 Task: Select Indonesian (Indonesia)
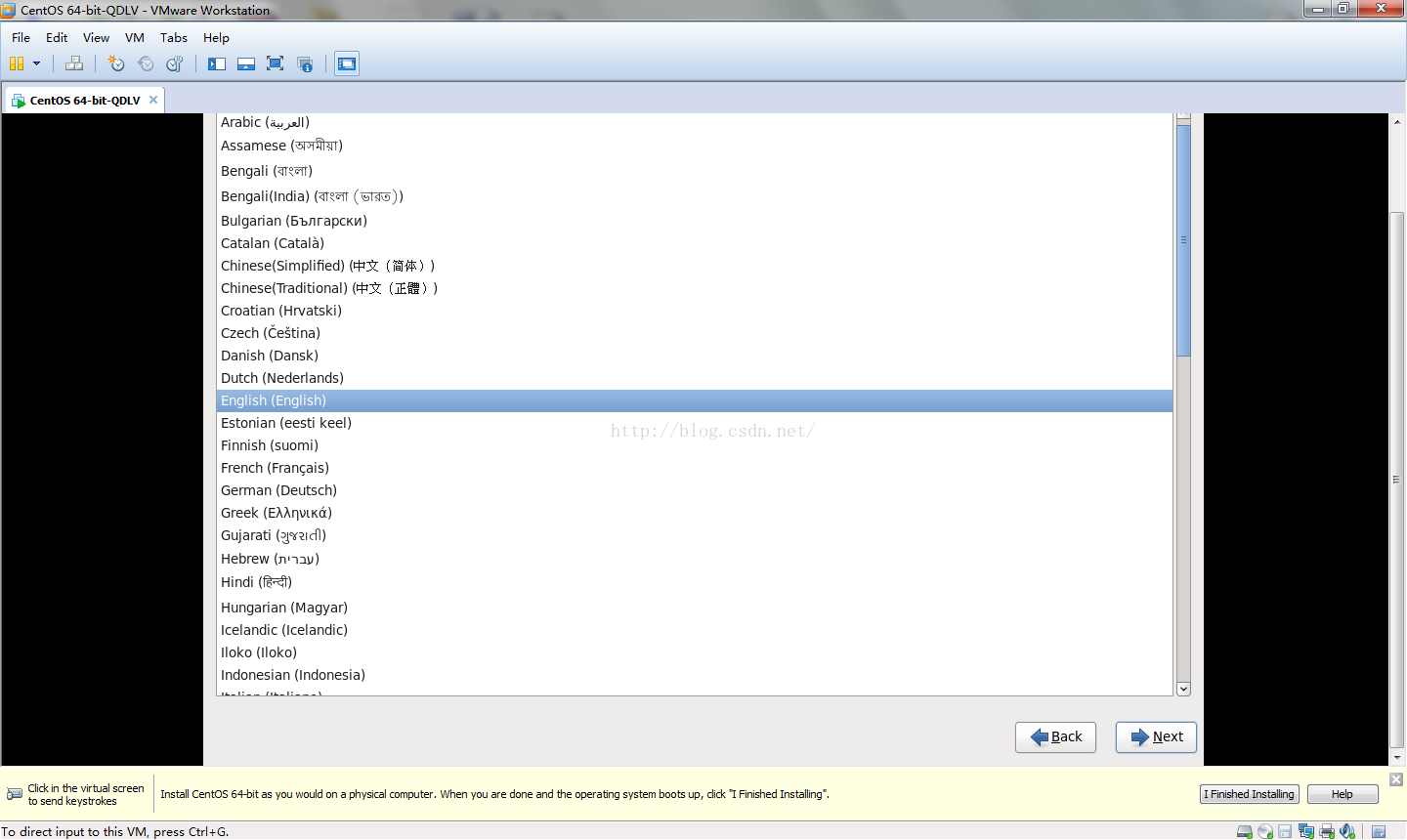tap(694, 675)
